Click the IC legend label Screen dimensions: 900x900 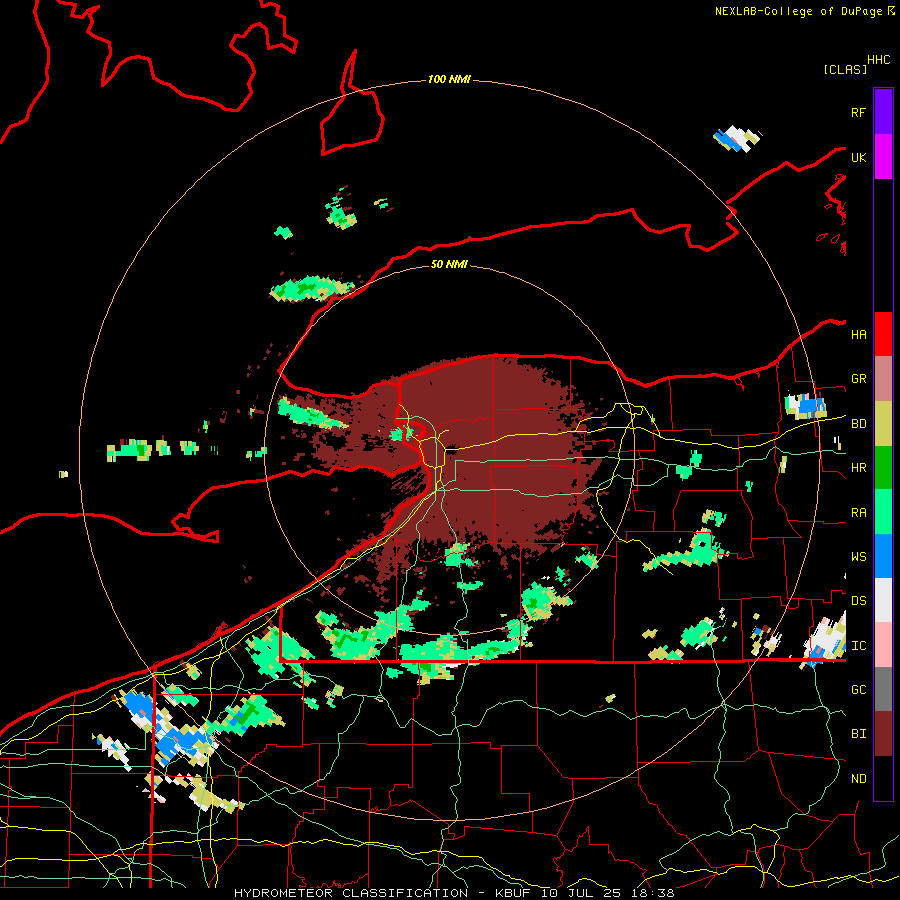(858, 646)
